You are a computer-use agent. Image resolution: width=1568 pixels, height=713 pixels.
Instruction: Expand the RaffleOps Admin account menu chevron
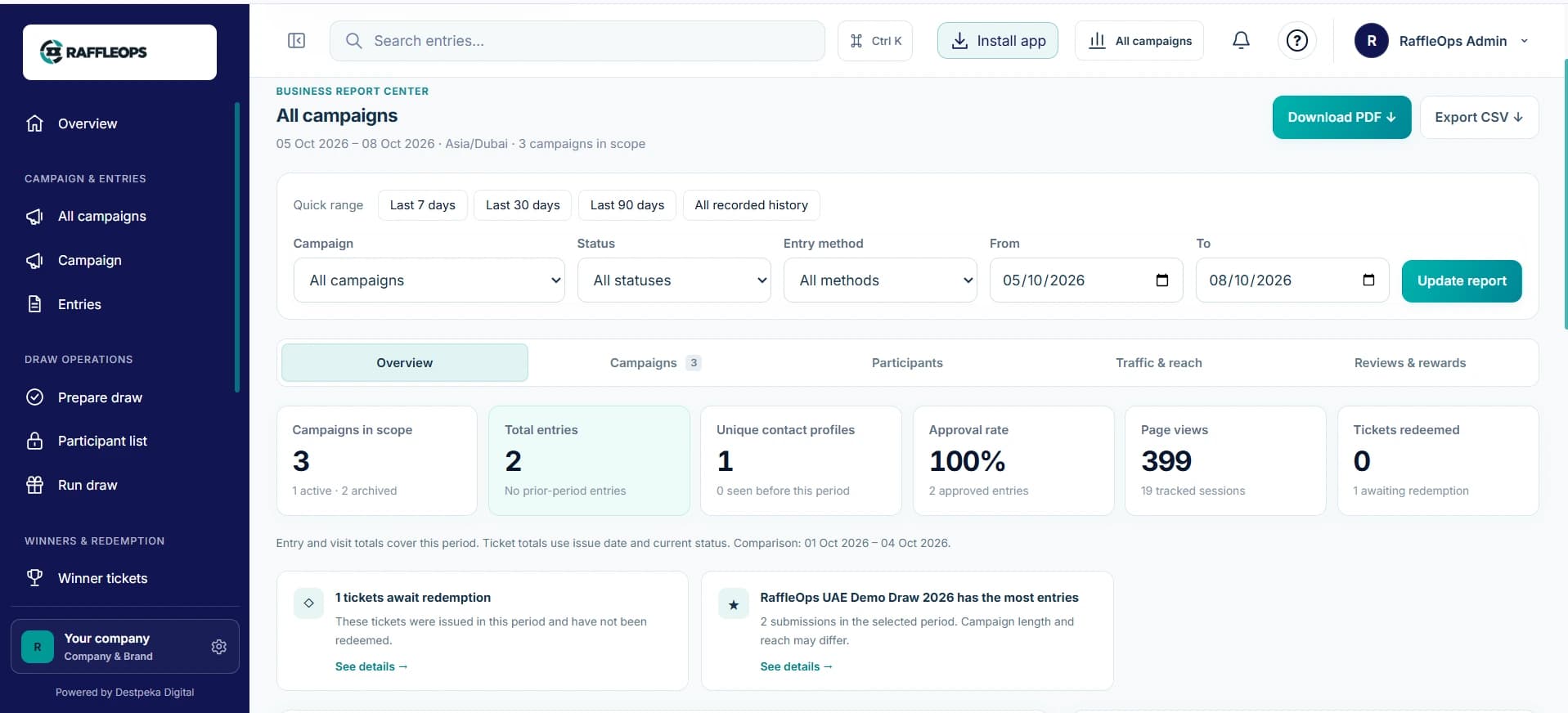coord(1524,41)
